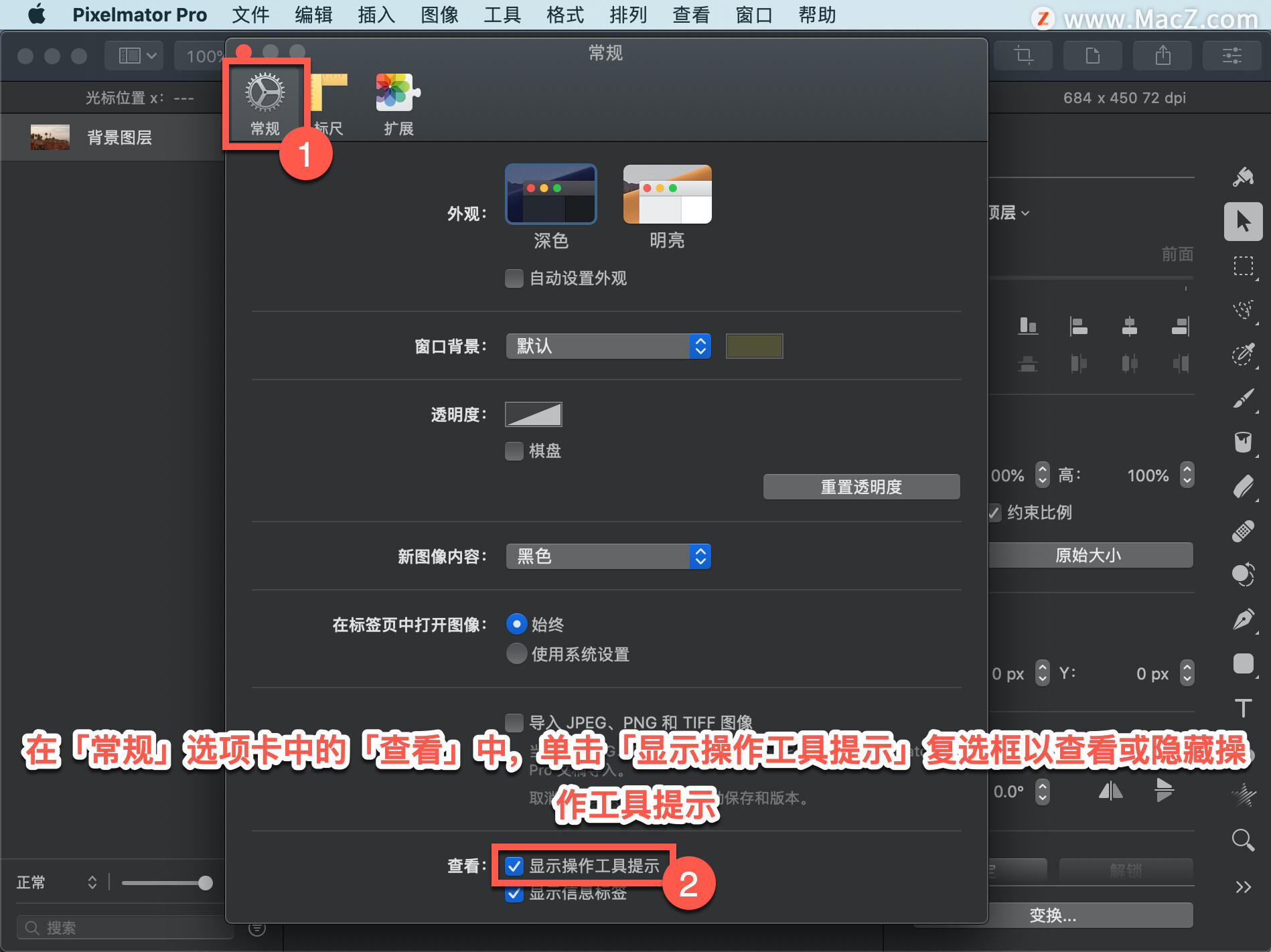Image resolution: width=1271 pixels, height=952 pixels.
Task: Flip the layer vertically
Action: pos(1164,791)
